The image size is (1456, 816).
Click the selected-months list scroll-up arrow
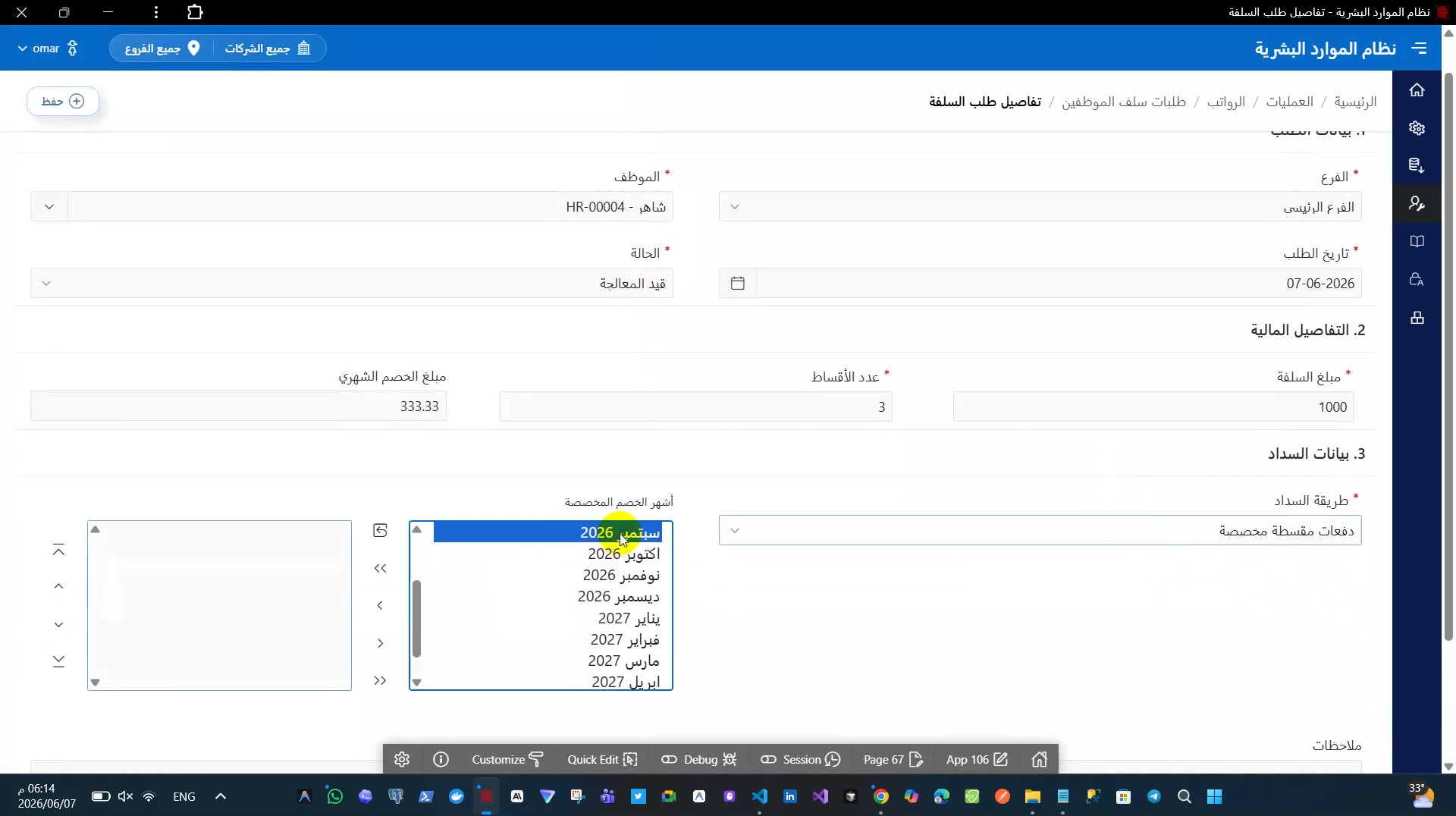[x=95, y=529]
